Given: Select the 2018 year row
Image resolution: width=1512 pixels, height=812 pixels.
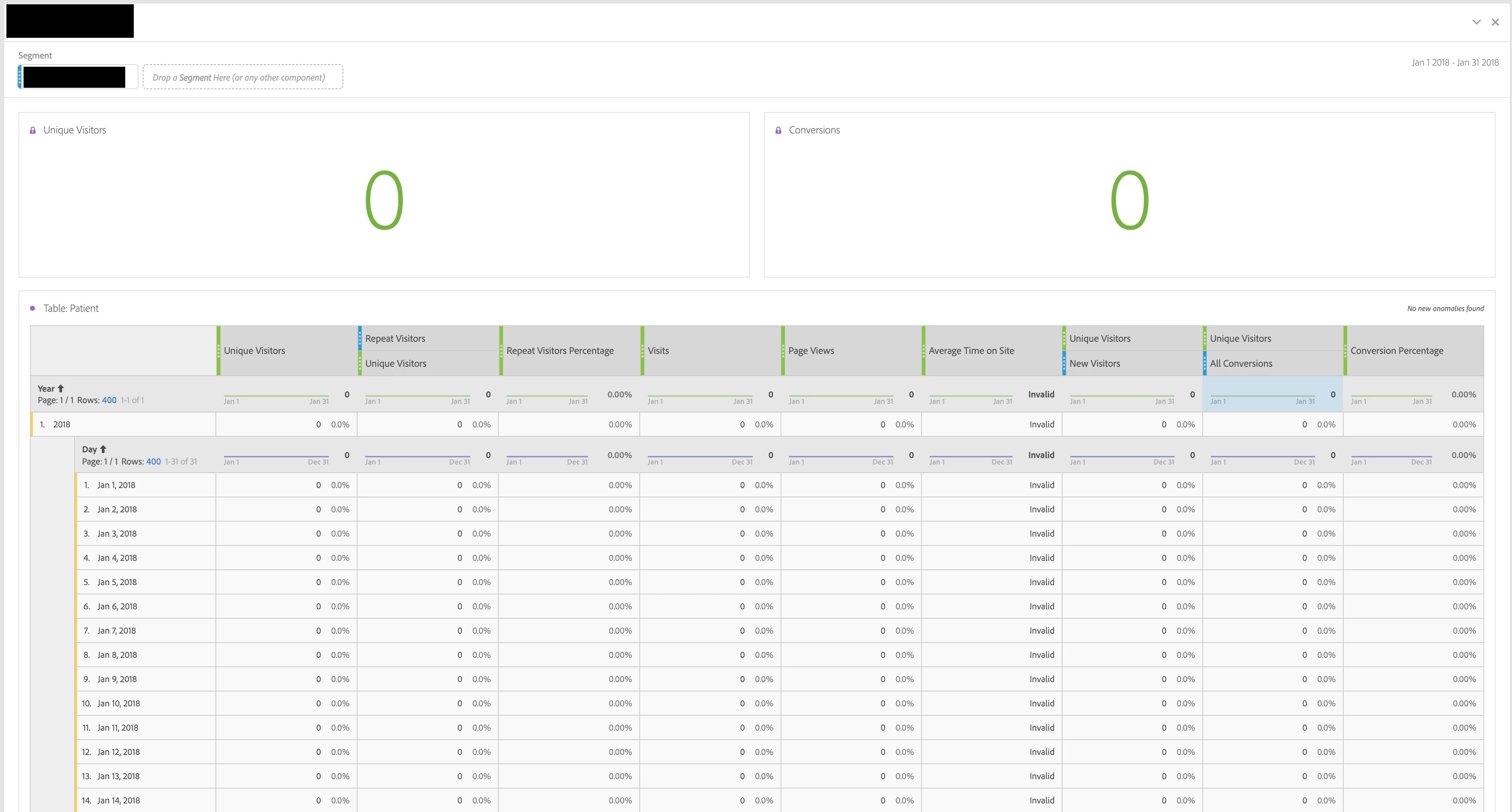Looking at the screenshot, I should pos(62,425).
